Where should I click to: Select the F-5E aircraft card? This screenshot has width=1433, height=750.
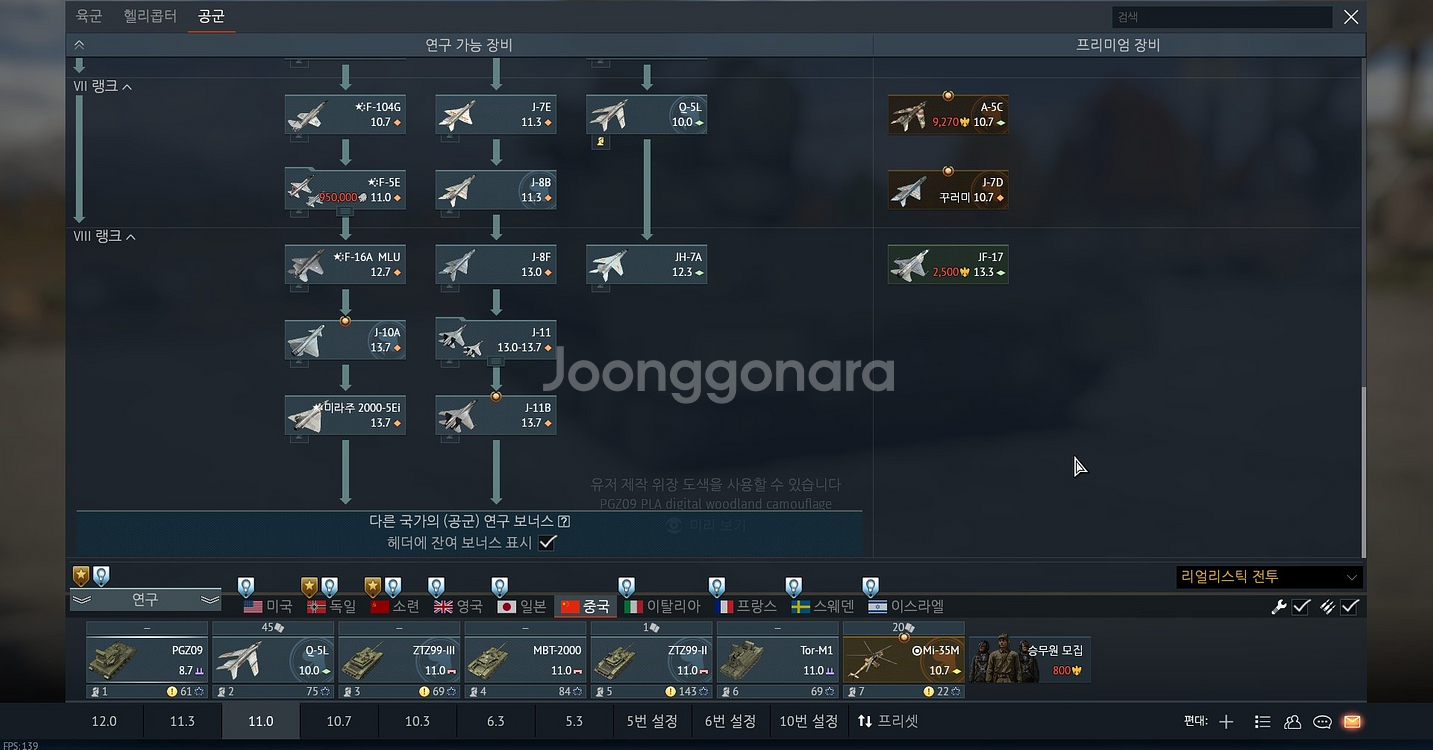345,189
